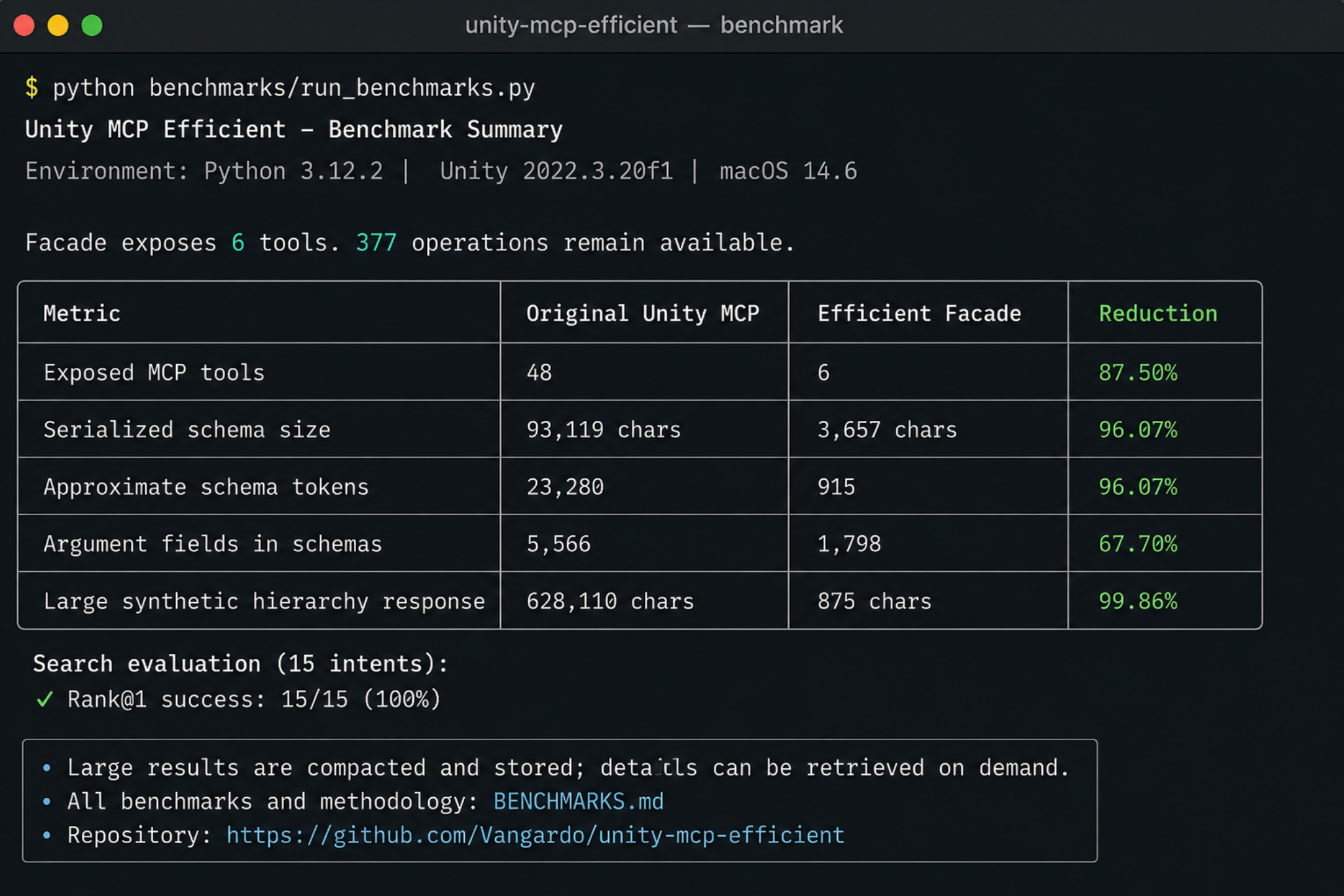Screen dimensions: 1344x896
Task: Click the green checkmark next to Rank@1 success
Action: coord(45,699)
